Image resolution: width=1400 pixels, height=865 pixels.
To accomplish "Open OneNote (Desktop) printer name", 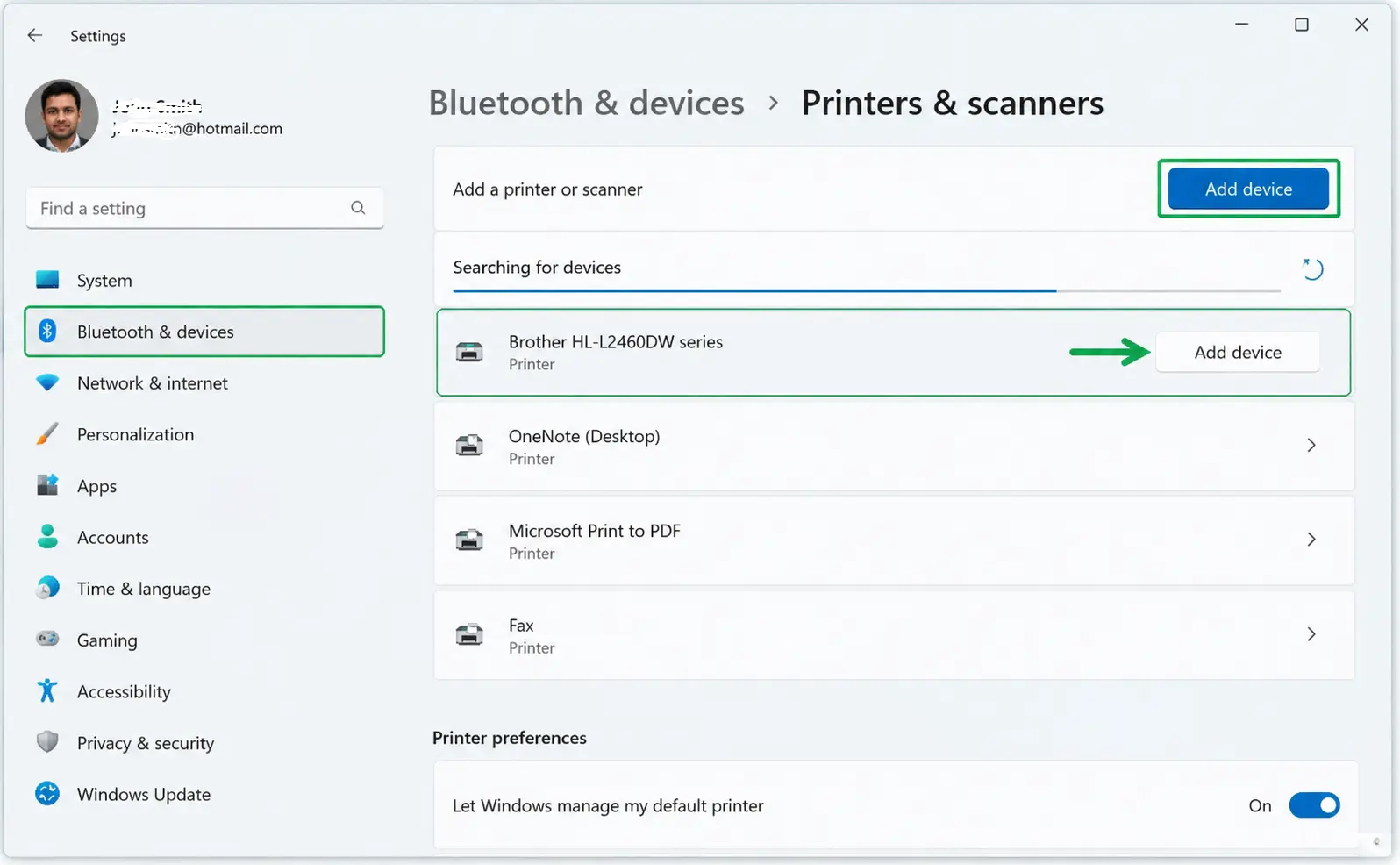I will point(584,436).
